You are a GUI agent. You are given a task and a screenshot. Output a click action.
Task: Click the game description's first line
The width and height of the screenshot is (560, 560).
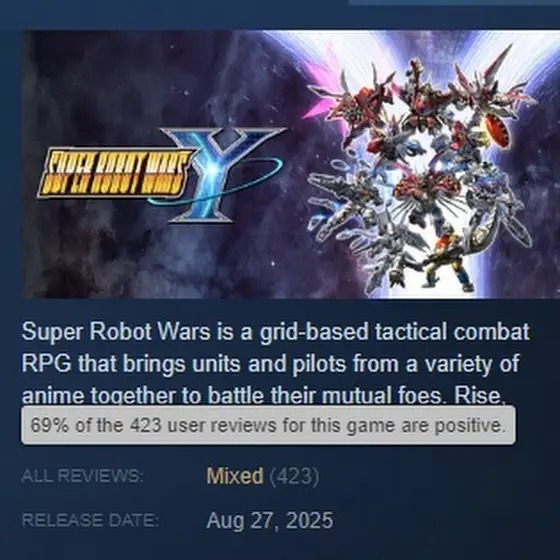coord(275,332)
